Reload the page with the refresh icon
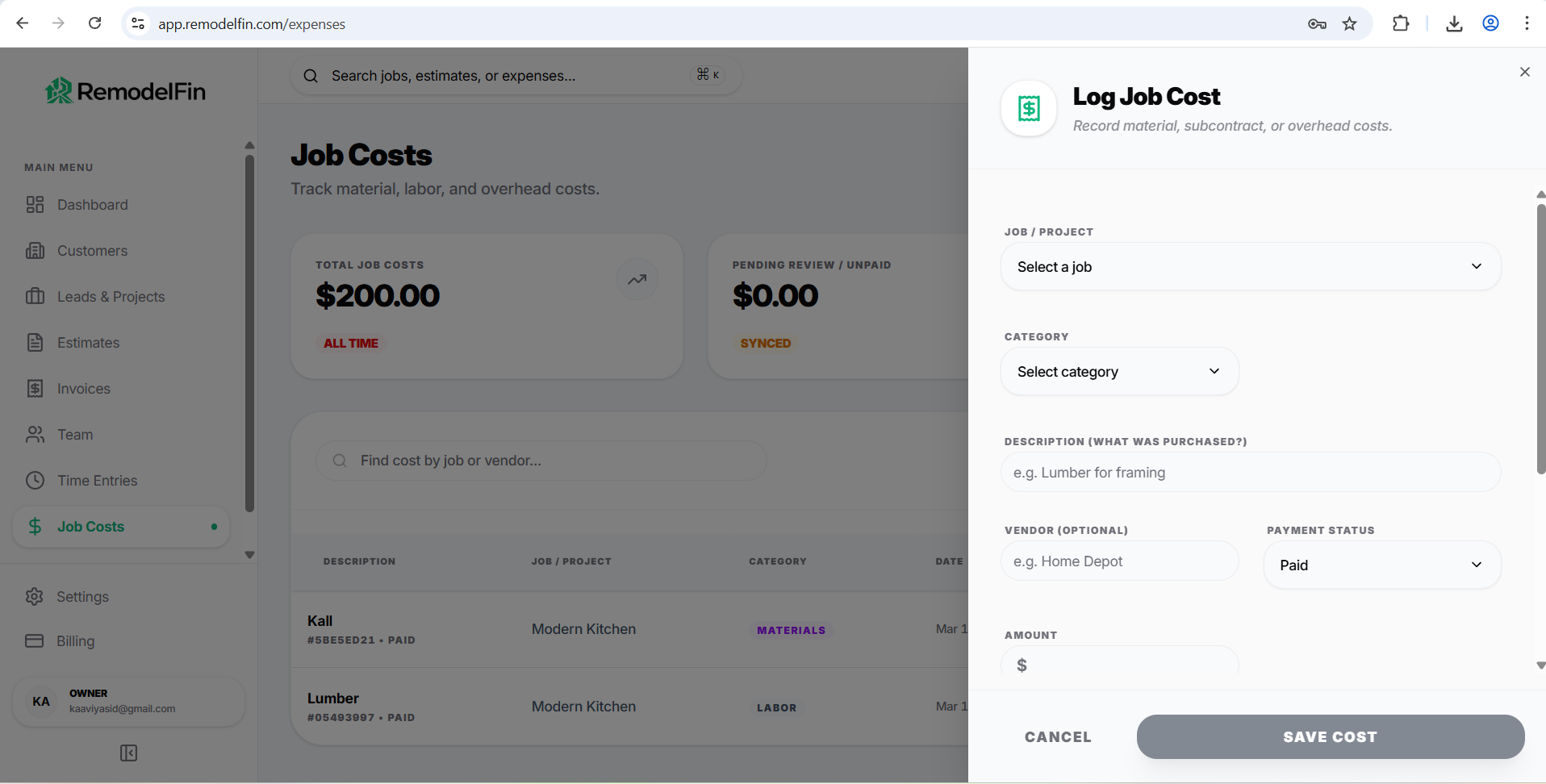The image size is (1546, 784). click(94, 23)
